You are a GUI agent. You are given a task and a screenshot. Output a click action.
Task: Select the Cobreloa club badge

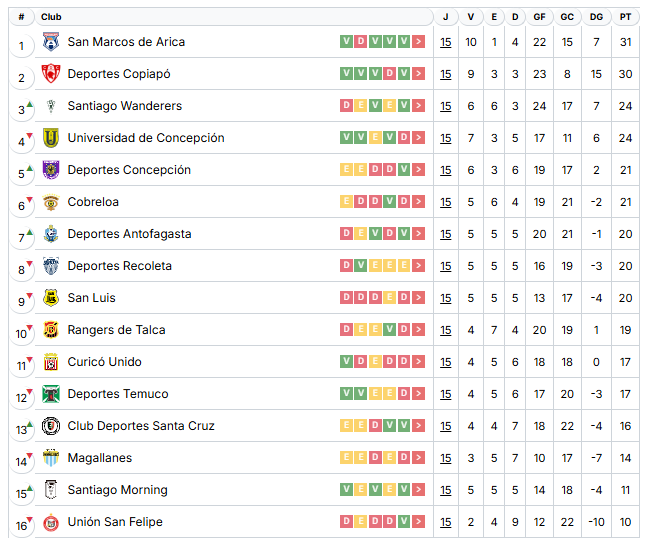51,202
